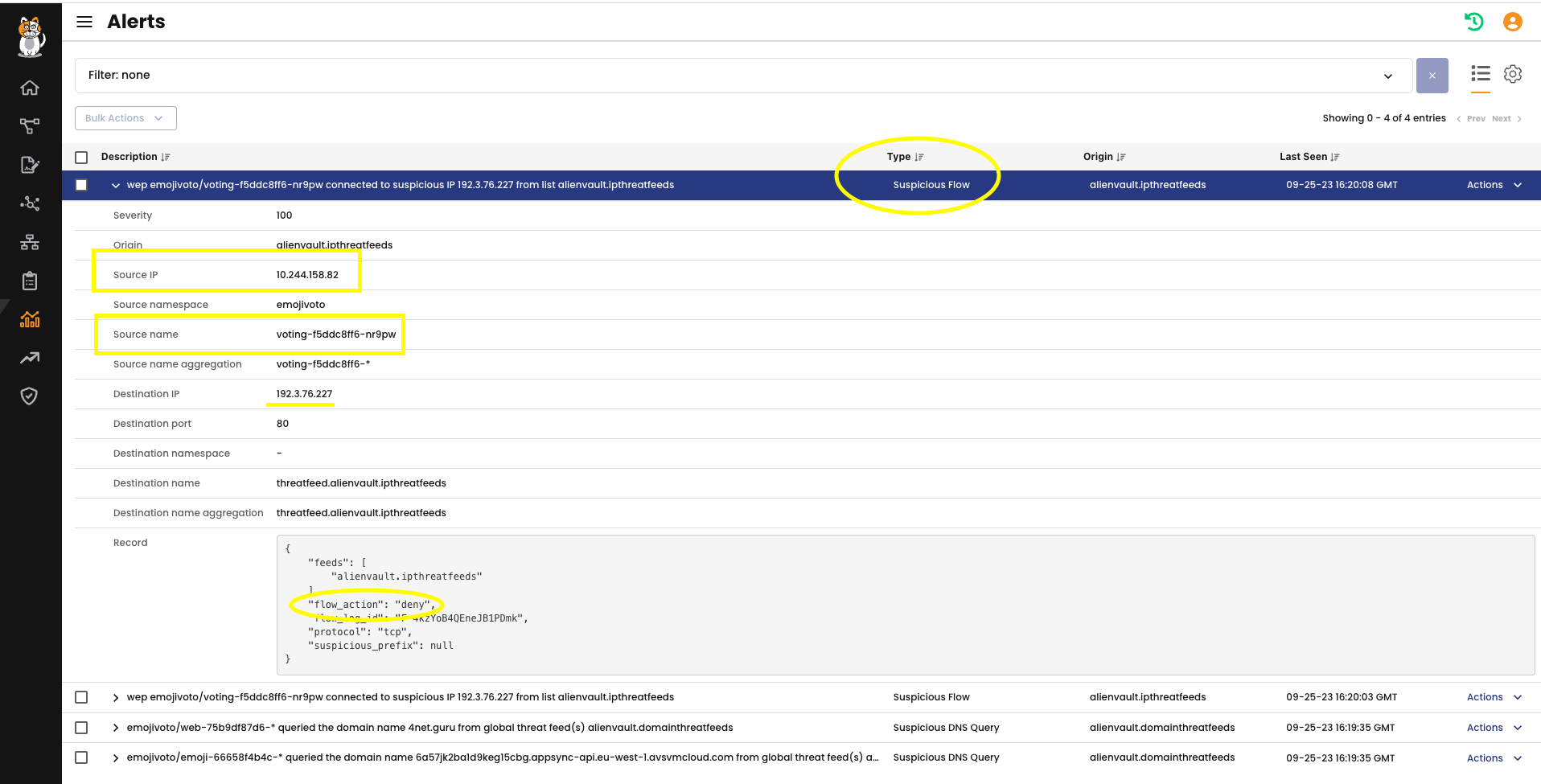Click the green history clock icon
This screenshot has height=784, width=1541.
tap(1473, 22)
